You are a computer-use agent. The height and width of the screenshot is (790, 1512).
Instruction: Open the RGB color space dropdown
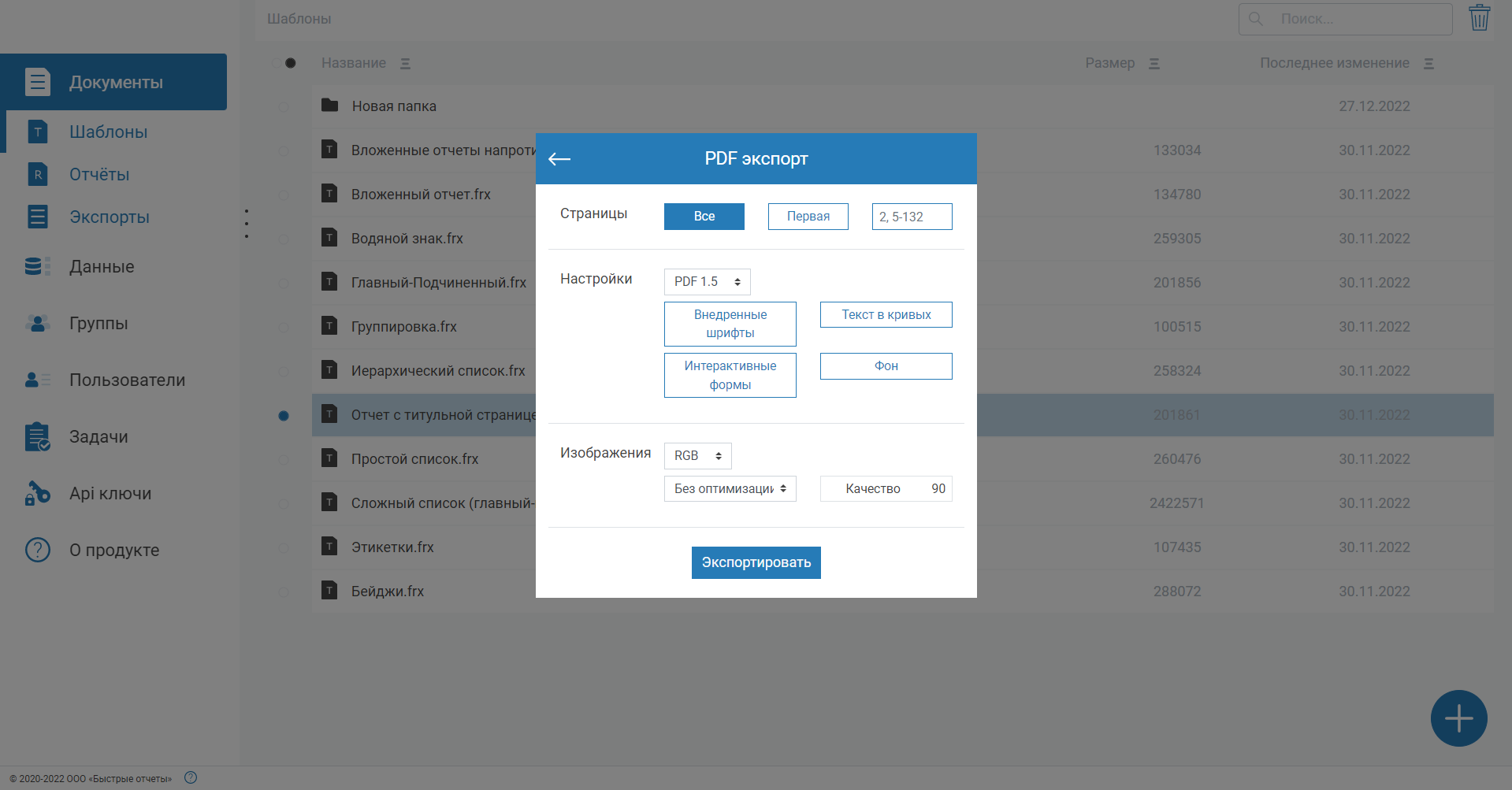point(698,456)
